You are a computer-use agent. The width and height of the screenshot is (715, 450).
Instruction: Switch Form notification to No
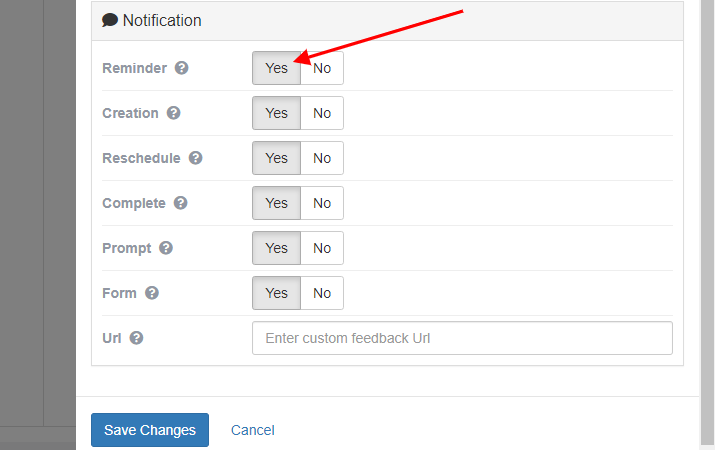click(x=322, y=293)
